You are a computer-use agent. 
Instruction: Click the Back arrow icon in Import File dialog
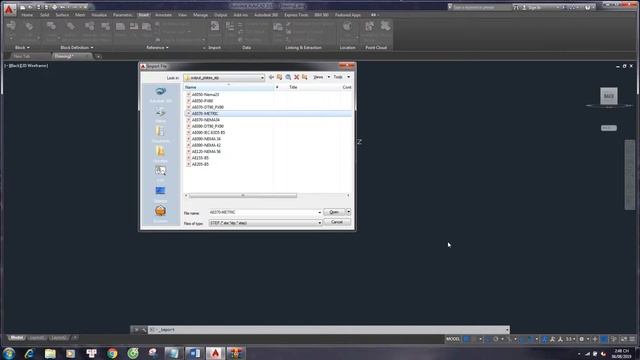pyautogui.click(x=271, y=77)
